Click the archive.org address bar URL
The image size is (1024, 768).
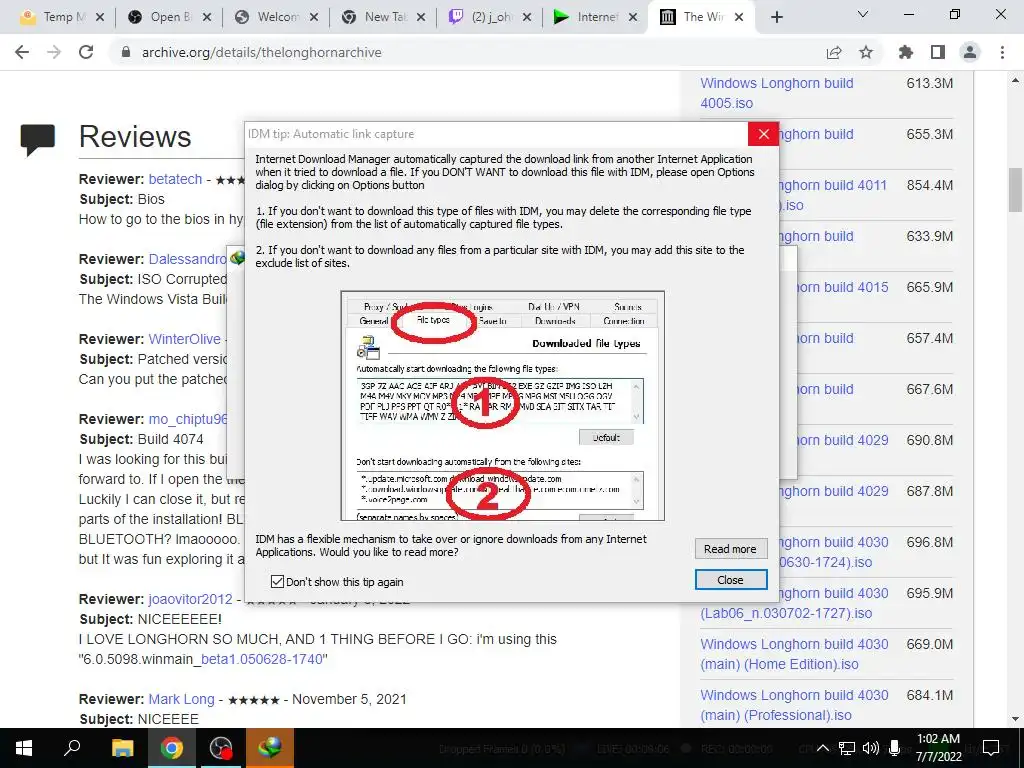point(262,52)
